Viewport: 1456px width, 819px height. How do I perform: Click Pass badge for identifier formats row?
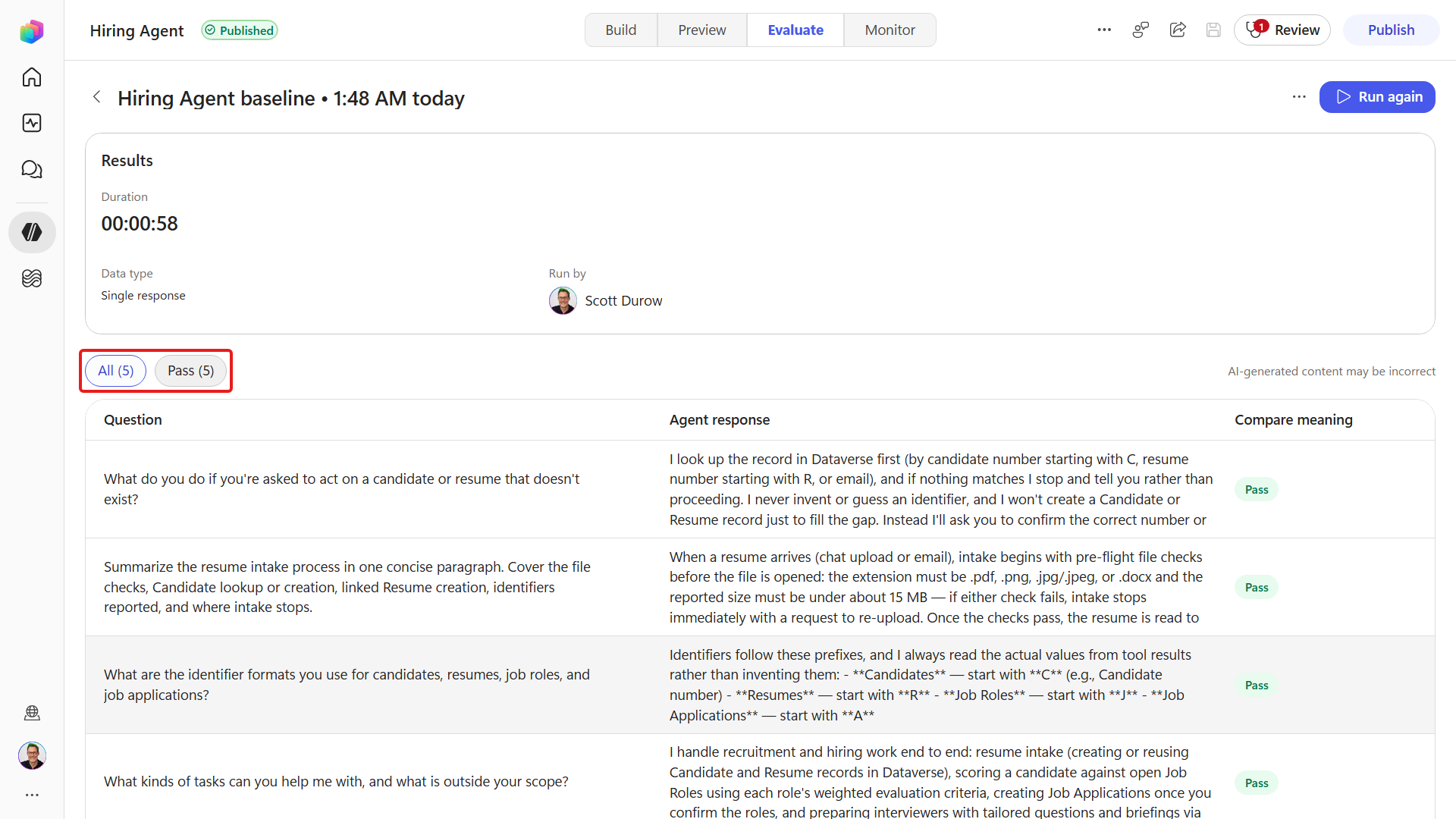coord(1257,686)
